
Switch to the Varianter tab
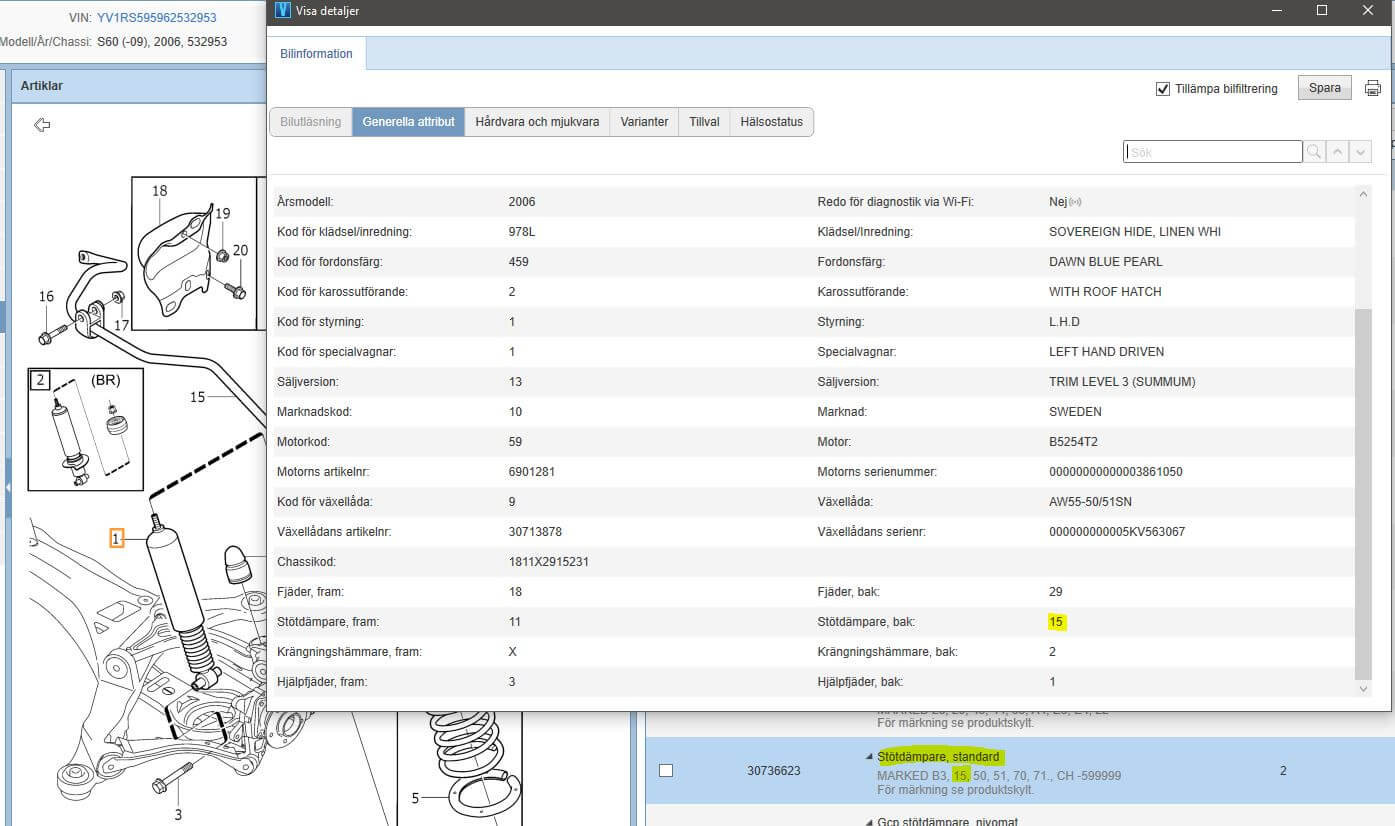644,122
